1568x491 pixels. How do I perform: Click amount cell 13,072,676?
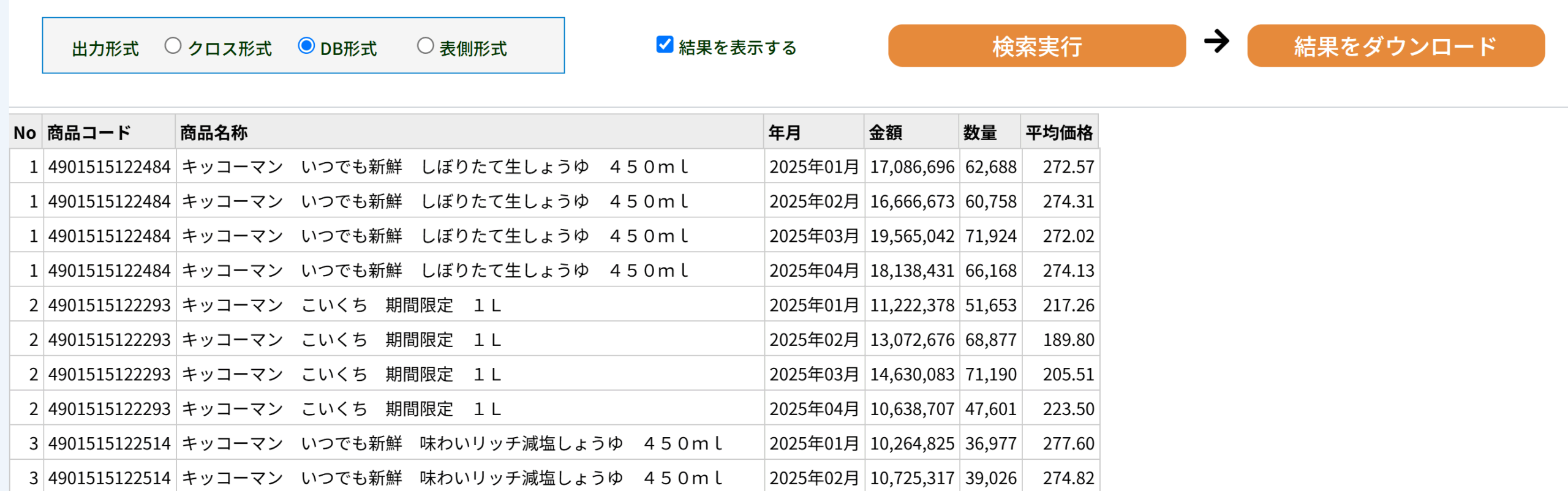[912, 340]
